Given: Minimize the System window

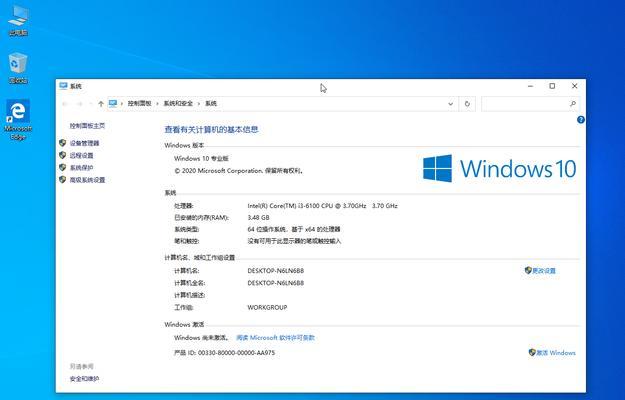Looking at the screenshot, I should (x=530, y=86).
